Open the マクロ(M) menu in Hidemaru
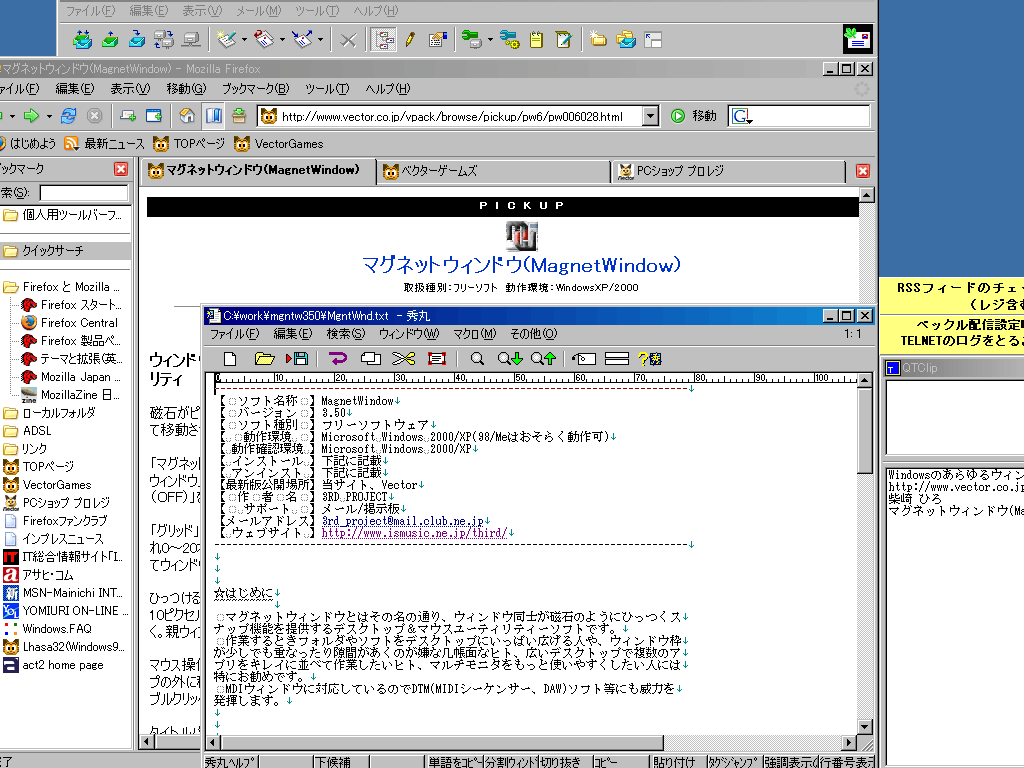This screenshot has width=1024, height=768. click(x=474, y=334)
